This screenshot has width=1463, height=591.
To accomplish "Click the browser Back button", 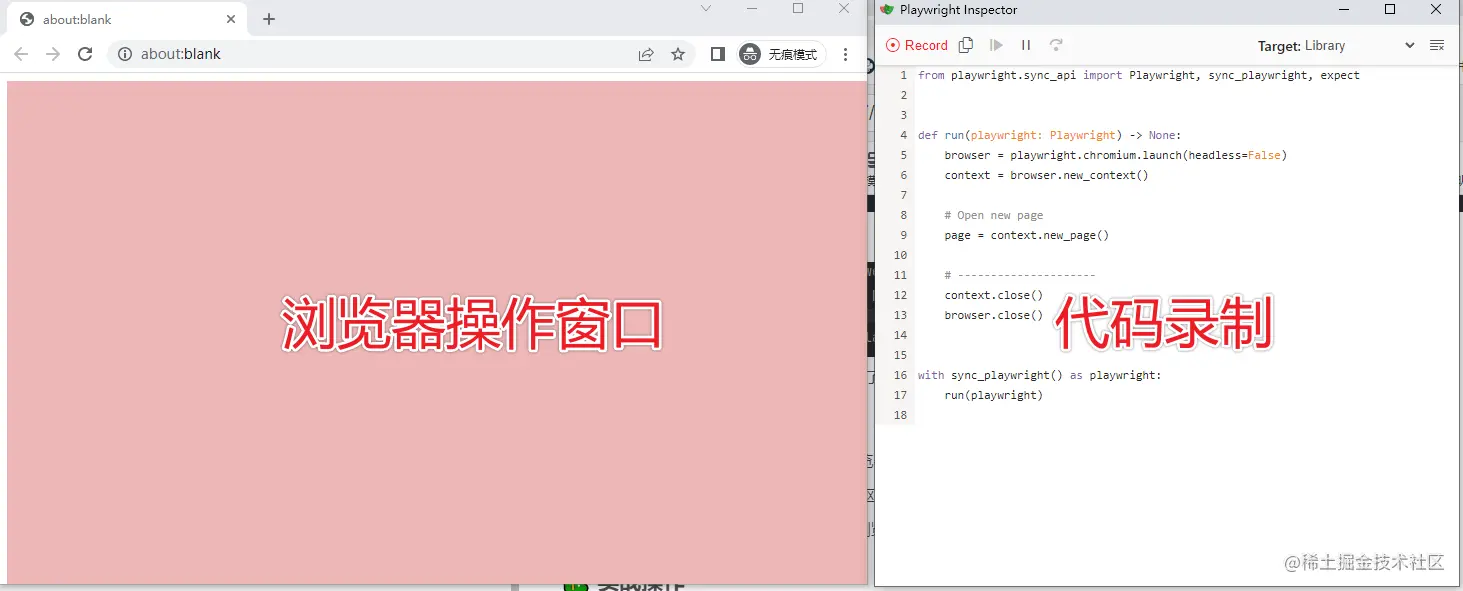I will [x=20, y=54].
